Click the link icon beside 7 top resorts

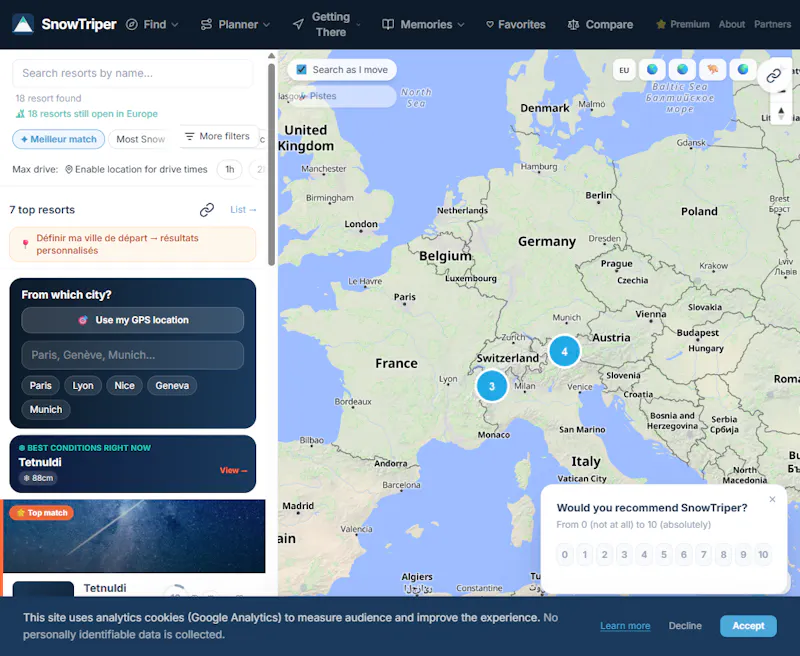[207, 210]
